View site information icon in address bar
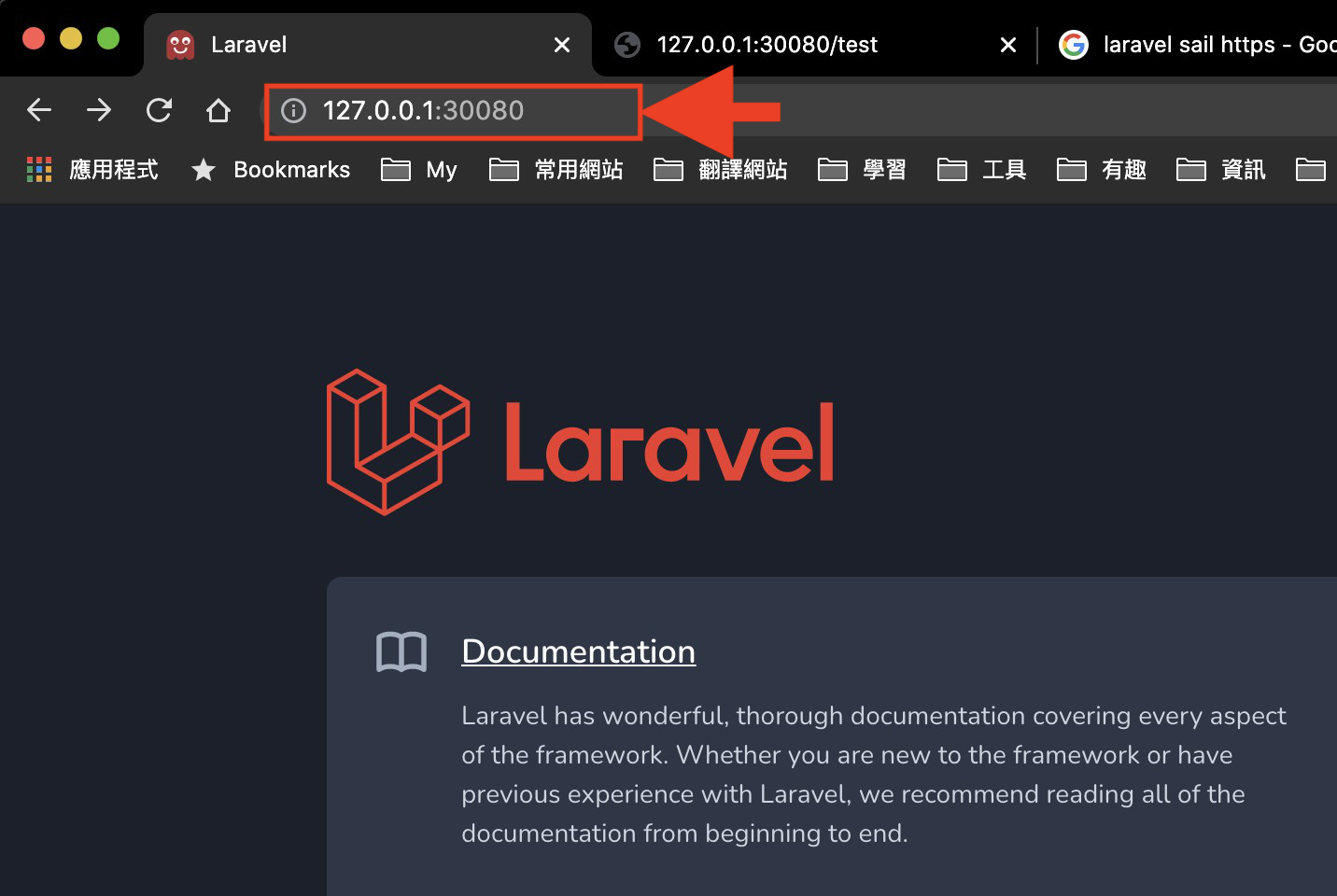1337x896 pixels. (294, 111)
